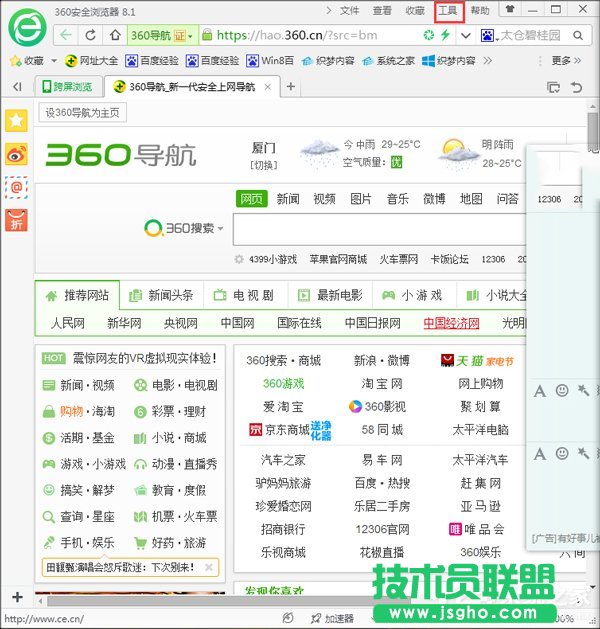Click the 切换 city switch link
The image size is (600, 629).
tap(263, 165)
